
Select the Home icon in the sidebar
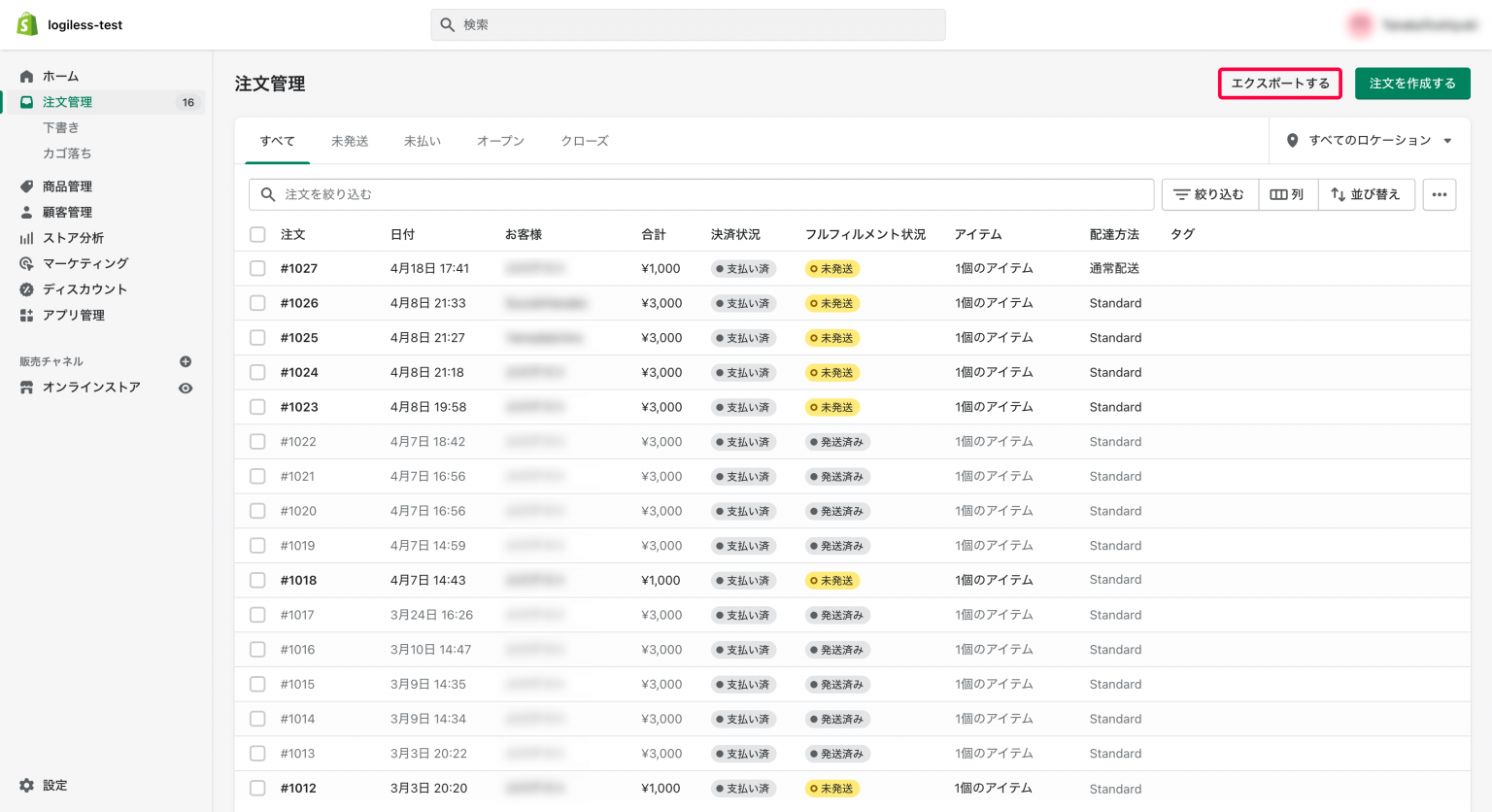26,76
